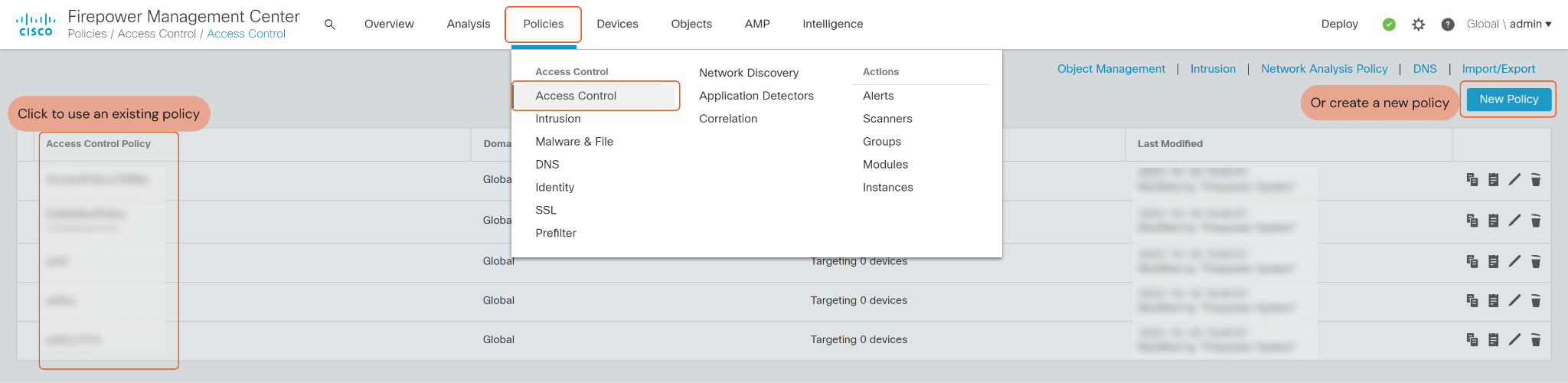1568x383 pixels.
Task: Open the settings gear icon
Action: click(1418, 25)
